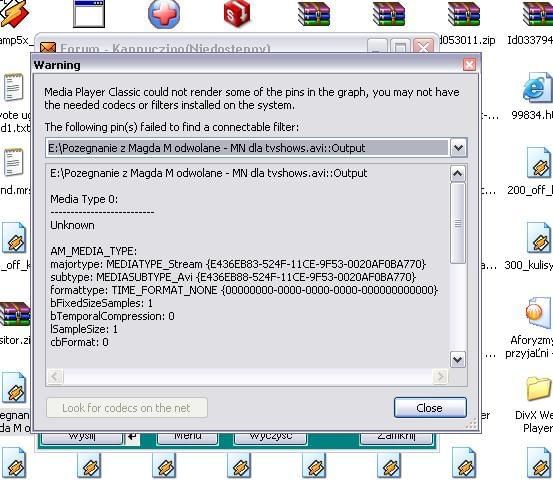Open the Id033794 WinRAR archive icon
Viewport: 553px width, 483px height.
[538, 13]
